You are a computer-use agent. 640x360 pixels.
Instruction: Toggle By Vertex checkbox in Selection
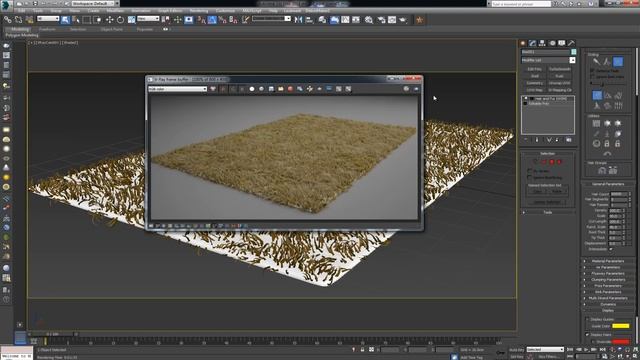pyautogui.click(x=529, y=171)
